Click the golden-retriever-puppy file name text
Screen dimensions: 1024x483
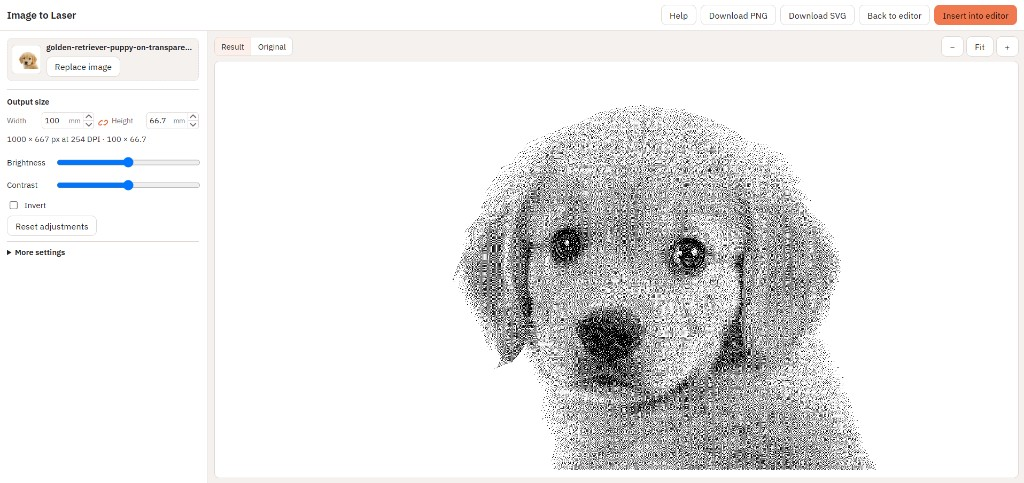[x=120, y=48]
